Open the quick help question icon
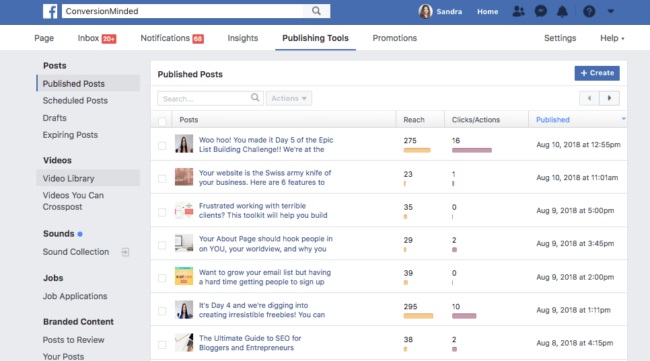The width and height of the screenshot is (650, 361). pyautogui.click(x=589, y=11)
